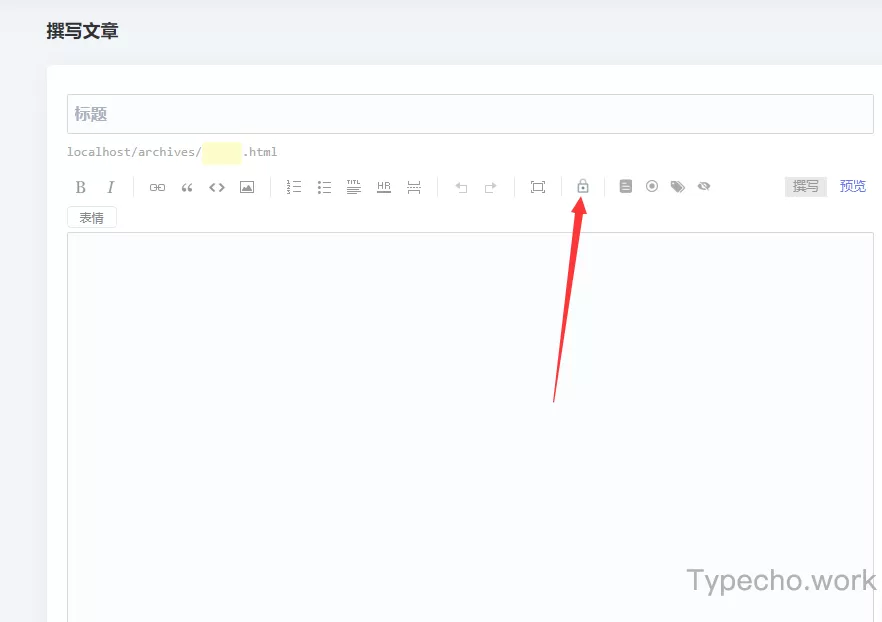882x622 pixels.
Task: Insert the page break separator icon
Action: [x=414, y=187]
